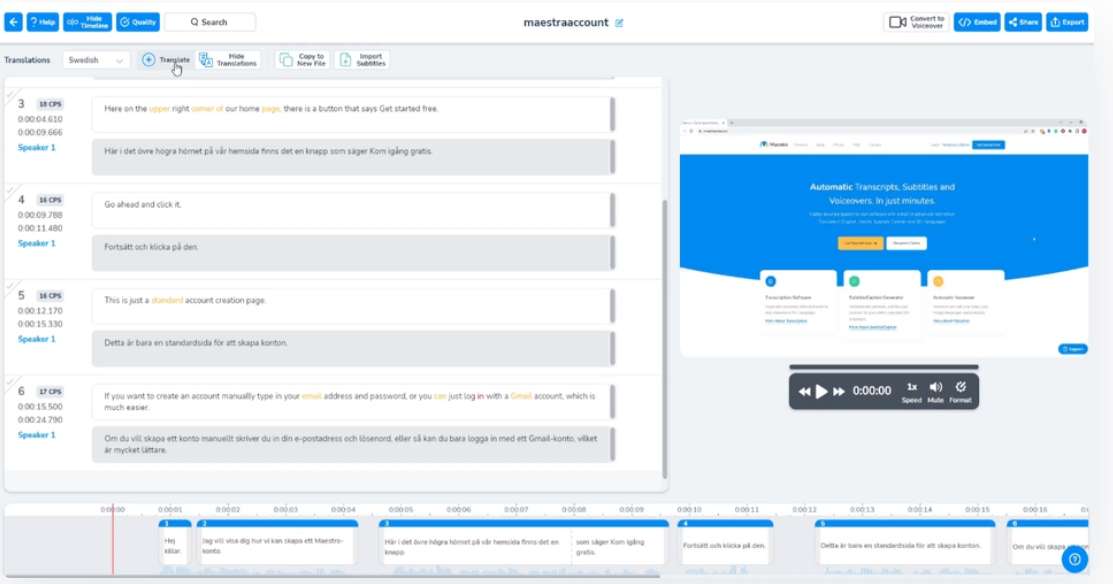The width and height of the screenshot is (1113, 584).
Task: Click the timeline horizontal scrollbar
Action: pyautogui.click(x=332, y=575)
